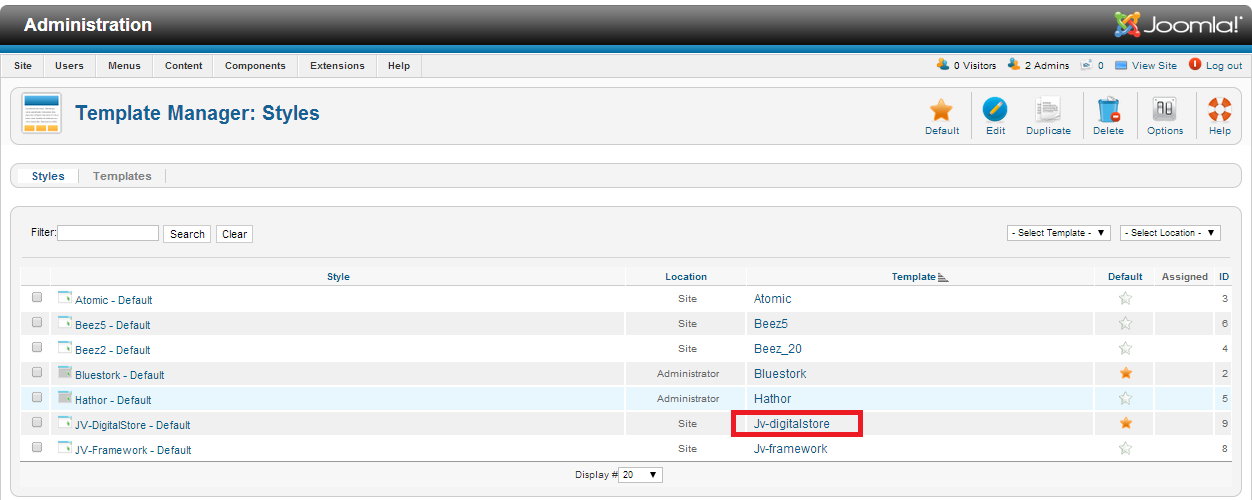Click the Joomla! logo
The height and width of the screenshot is (500, 1252).
click(x=1178, y=25)
